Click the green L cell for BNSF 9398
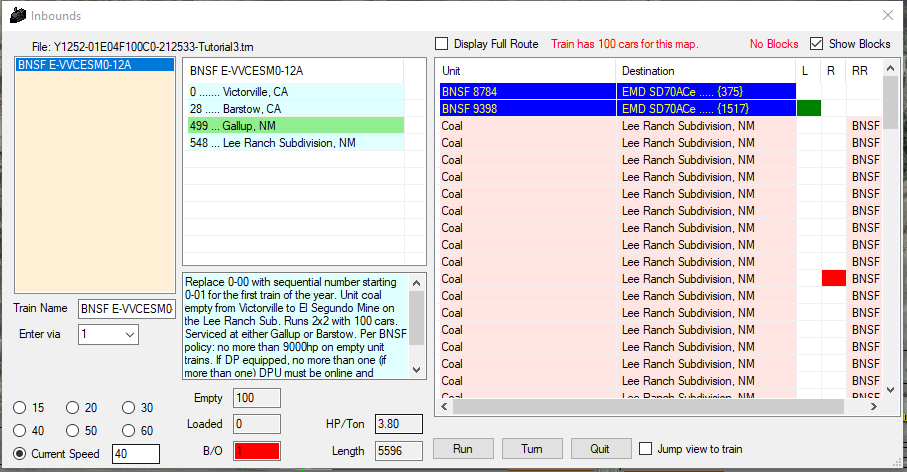Image resolution: width=907 pixels, height=472 pixels. coord(809,109)
